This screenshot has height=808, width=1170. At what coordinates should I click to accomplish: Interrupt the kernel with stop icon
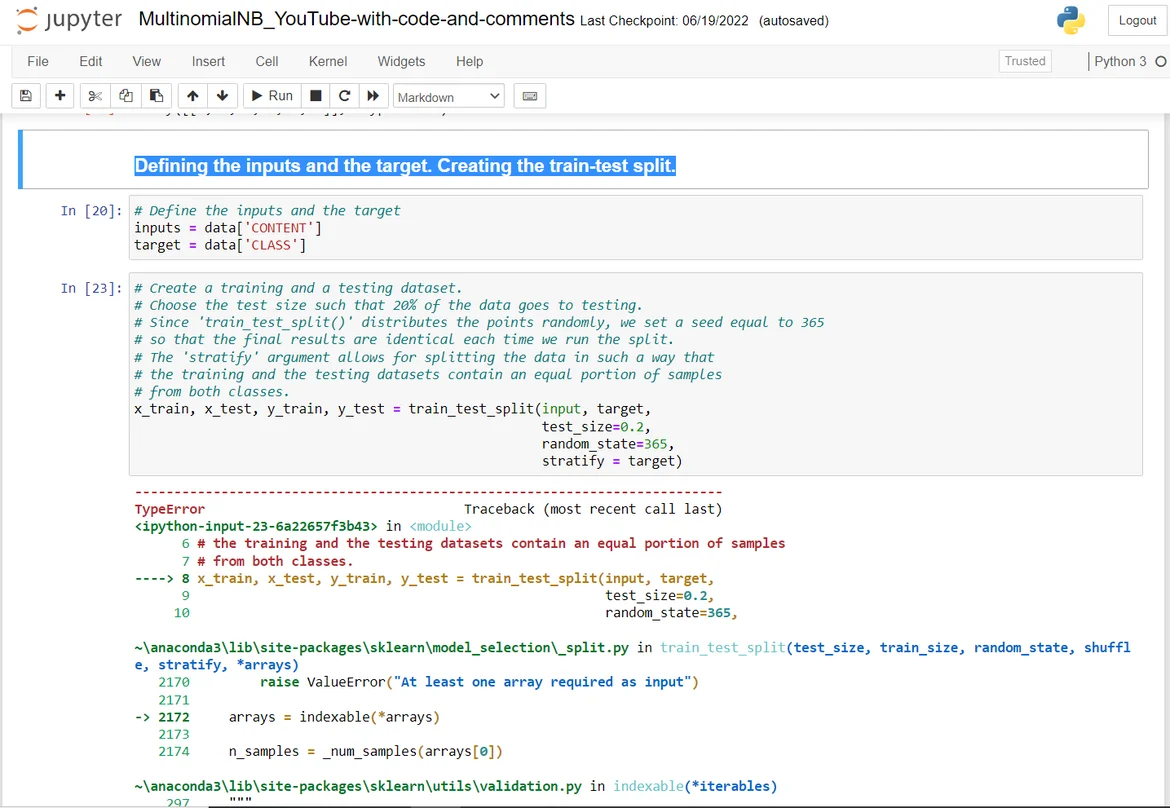tap(316, 96)
